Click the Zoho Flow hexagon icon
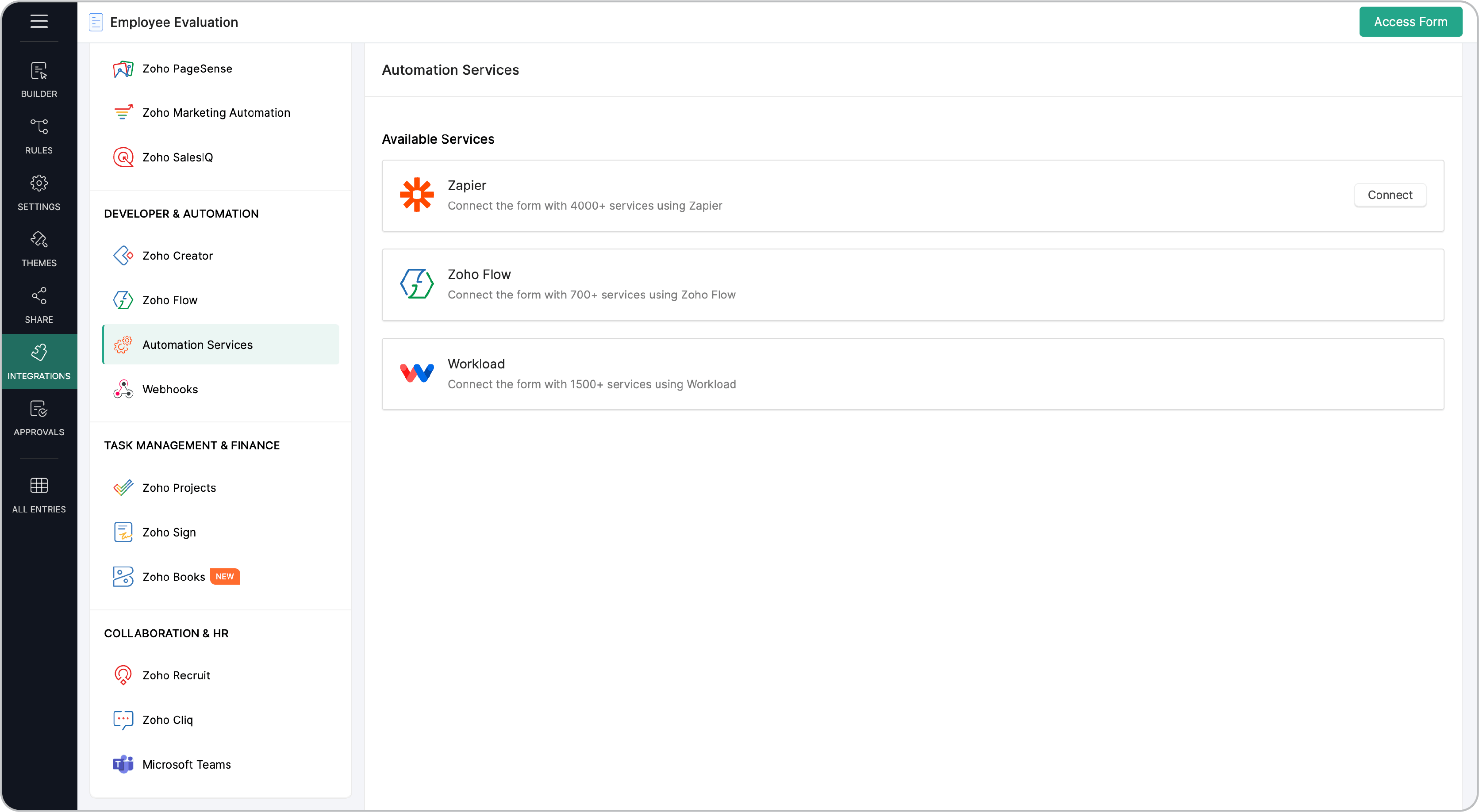 [416, 284]
